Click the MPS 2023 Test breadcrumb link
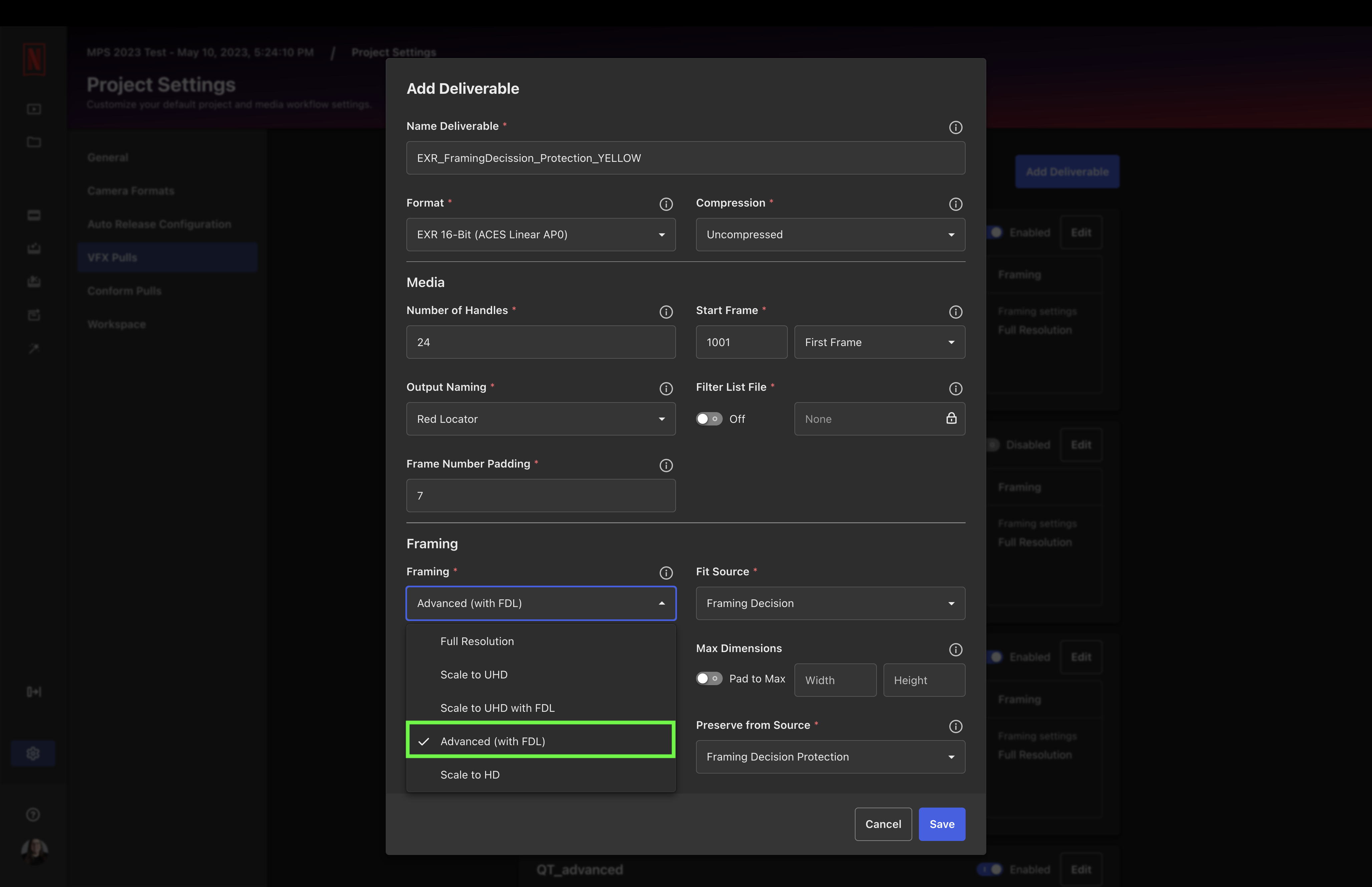This screenshot has width=1372, height=887. [200, 52]
